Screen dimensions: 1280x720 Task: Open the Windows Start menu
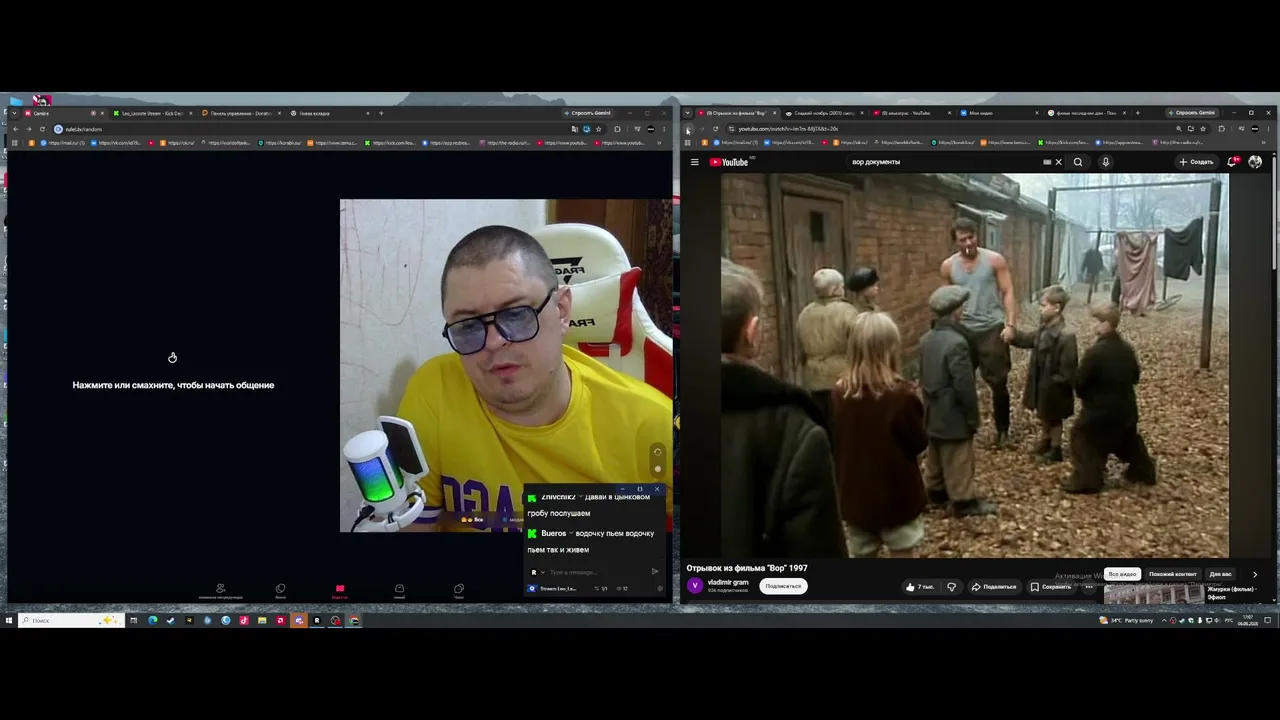point(9,621)
